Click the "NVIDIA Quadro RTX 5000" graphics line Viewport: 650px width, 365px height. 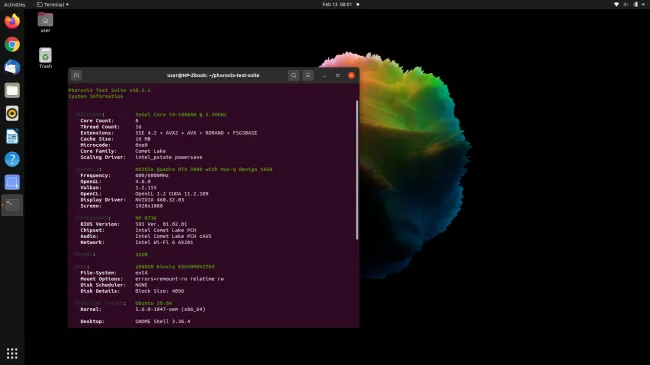pos(204,169)
